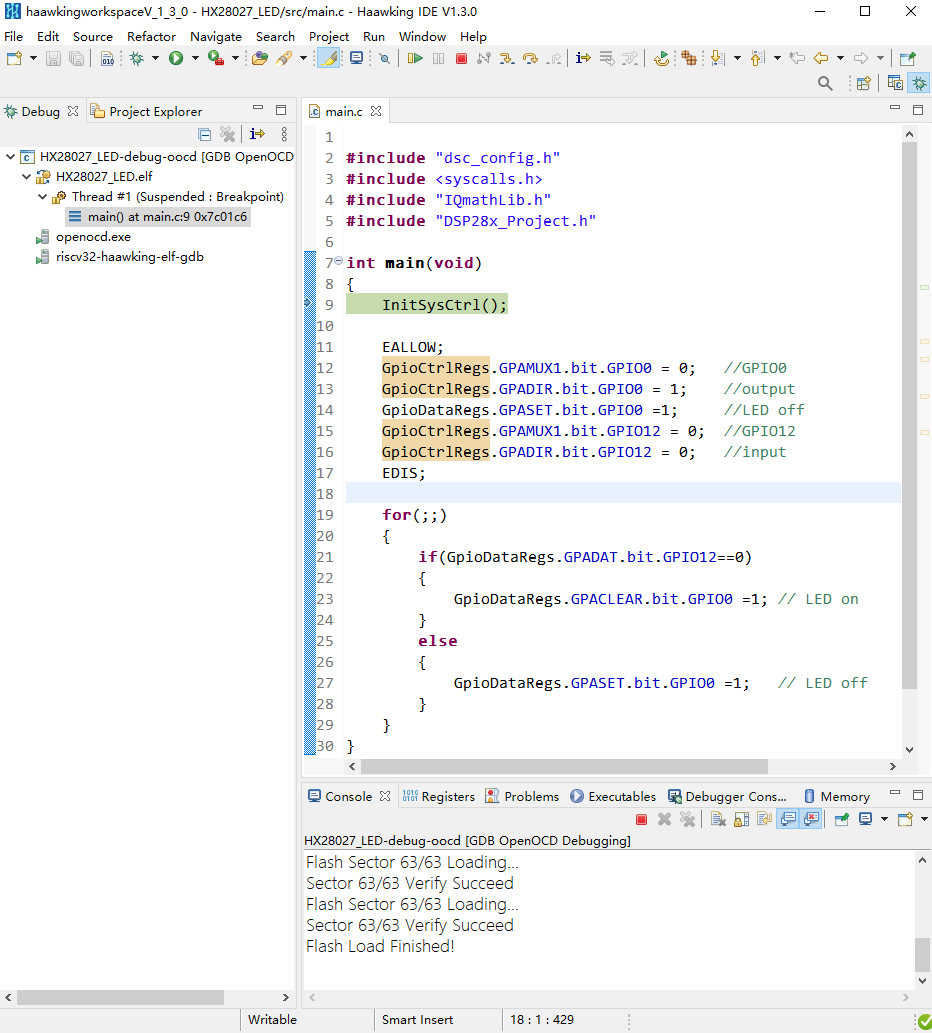Toggle Instruction Stepping Mode in main toolbar
Screen dimensions: 932x1033
[583, 59]
